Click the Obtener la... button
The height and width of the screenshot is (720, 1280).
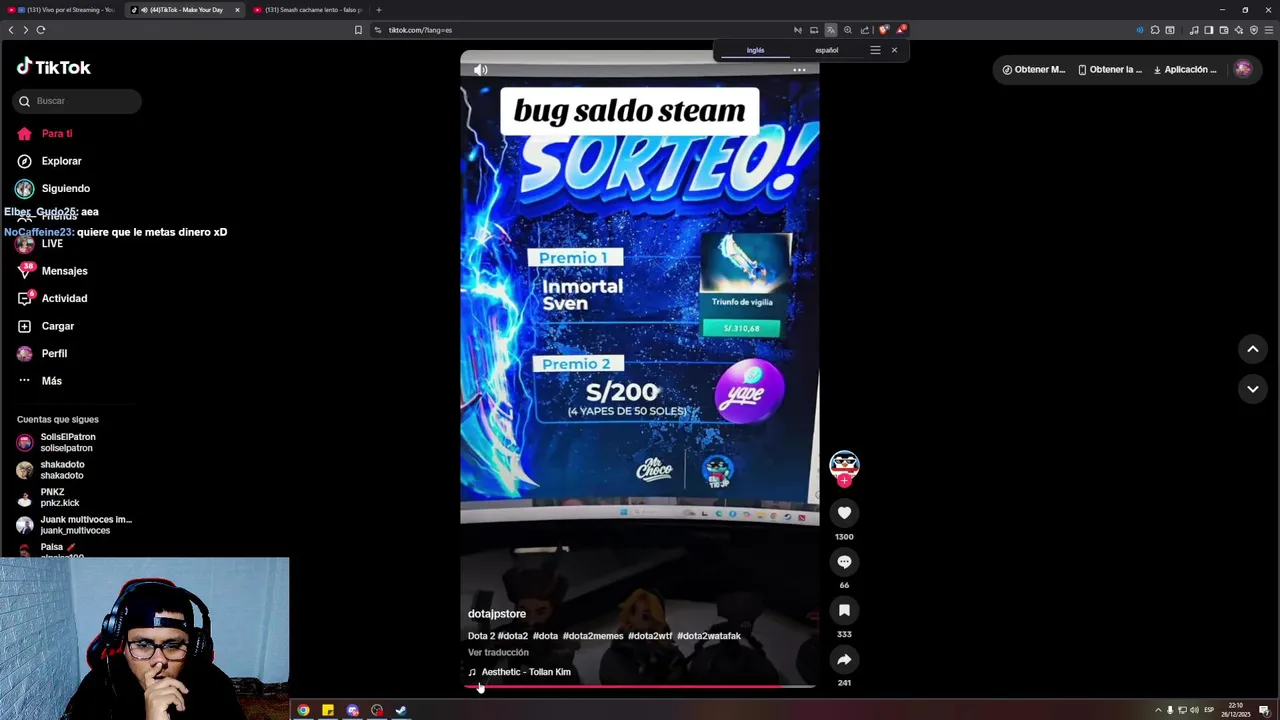tap(1110, 69)
